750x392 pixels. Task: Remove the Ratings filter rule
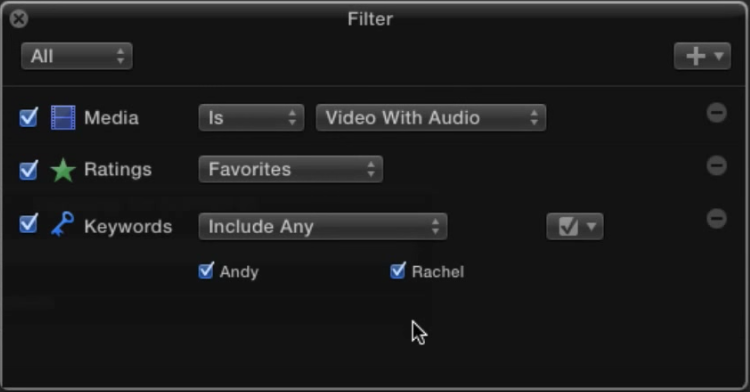click(717, 166)
